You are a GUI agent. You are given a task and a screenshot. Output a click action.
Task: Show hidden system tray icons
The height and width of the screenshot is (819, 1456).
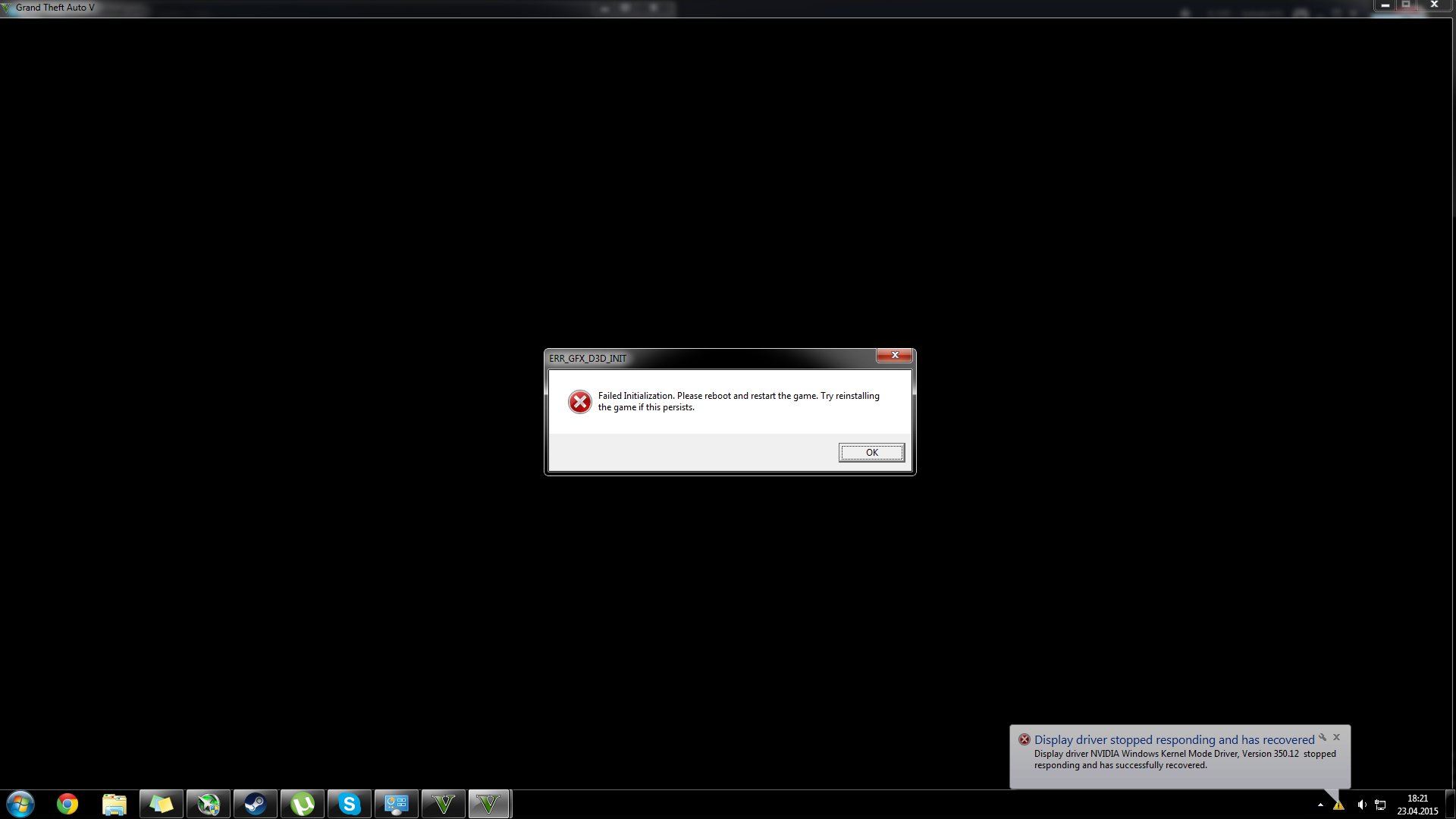(1320, 805)
